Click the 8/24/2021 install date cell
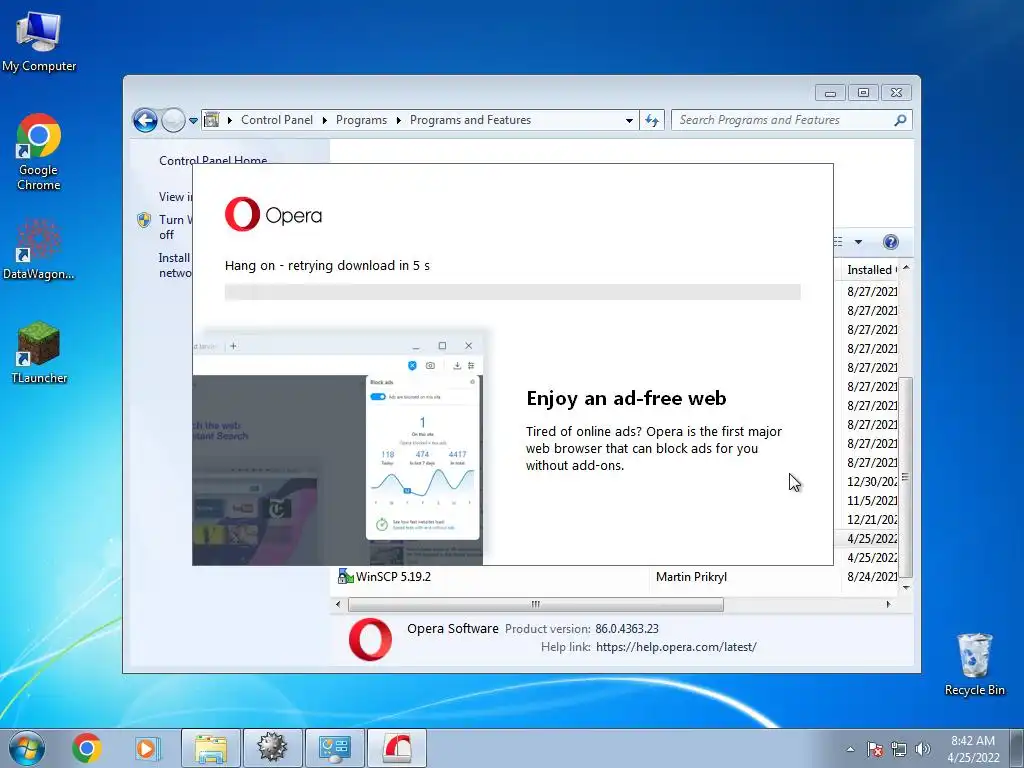 click(x=872, y=577)
